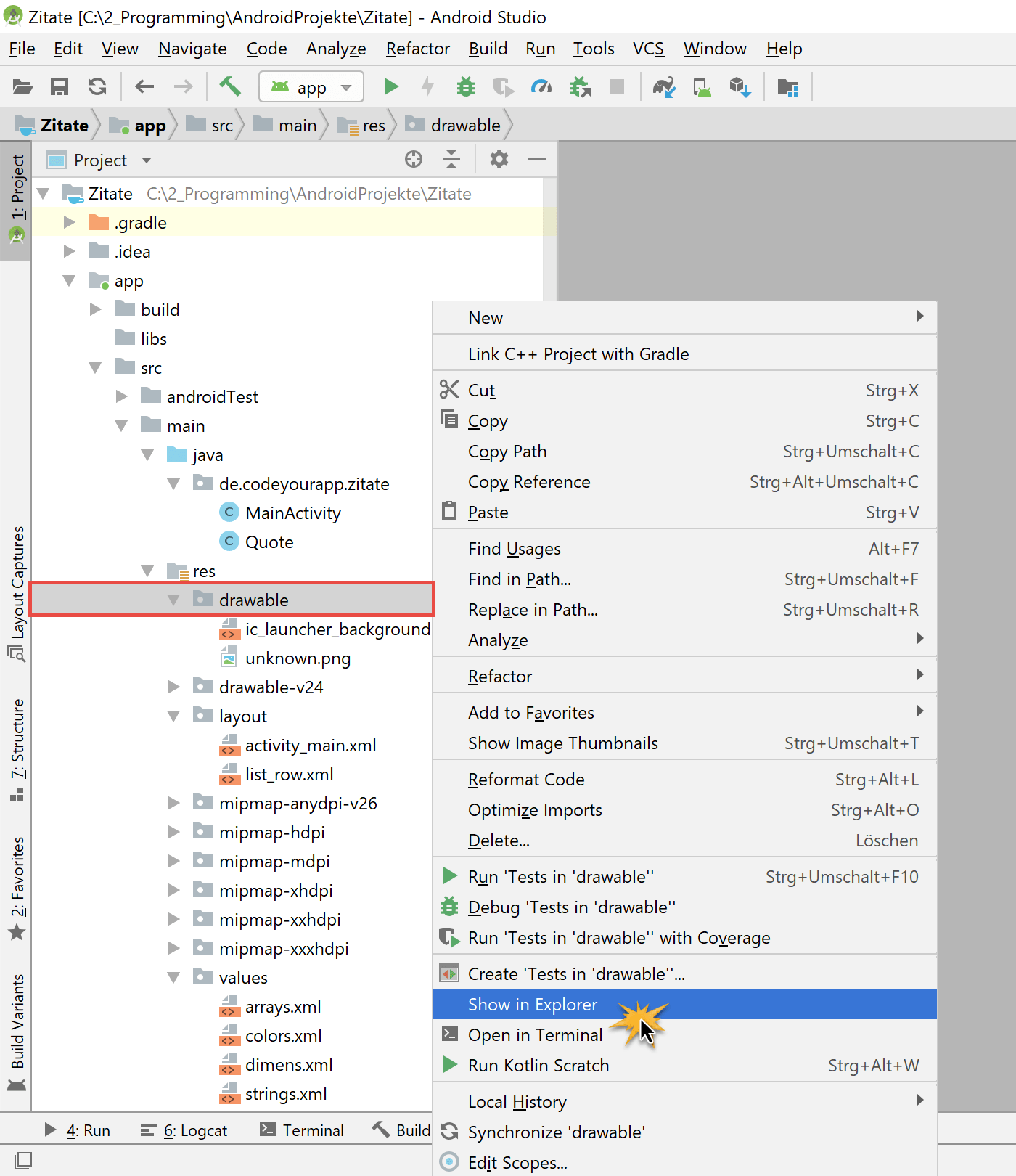Open the 1: Project side tab
1016x1176 pixels.
click(x=17, y=200)
